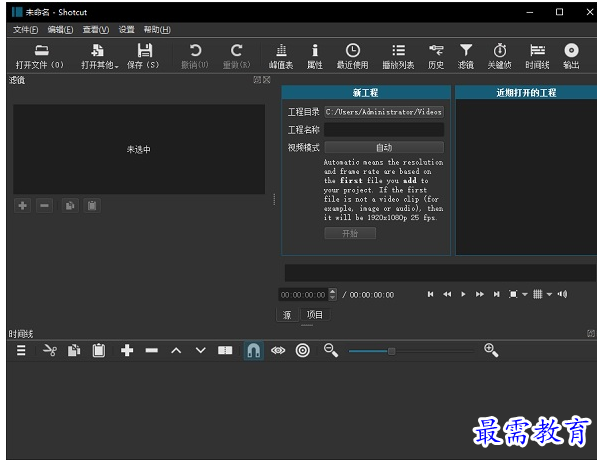
Task: Click the Redo (重做) toolbar icon
Action: point(236,56)
